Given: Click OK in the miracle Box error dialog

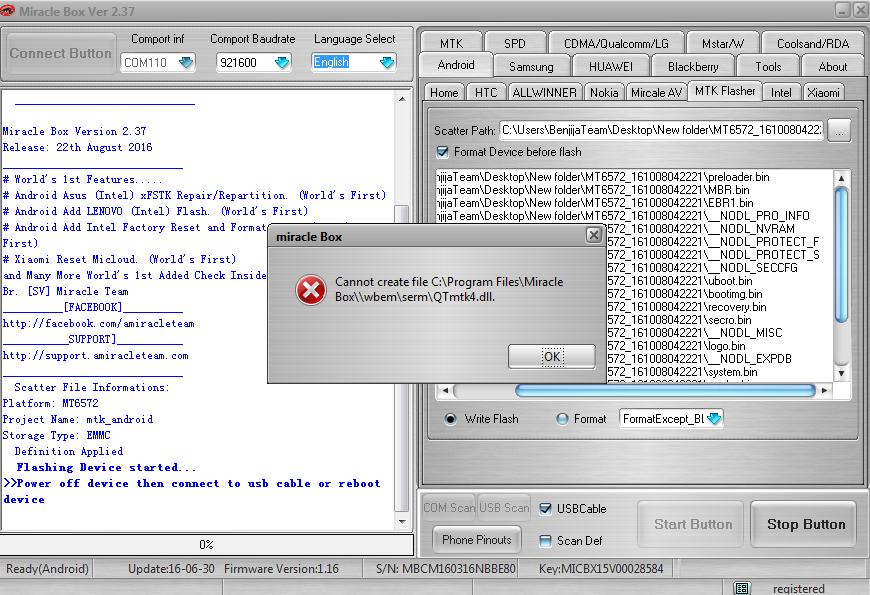Looking at the screenshot, I should pyautogui.click(x=552, y=356).
